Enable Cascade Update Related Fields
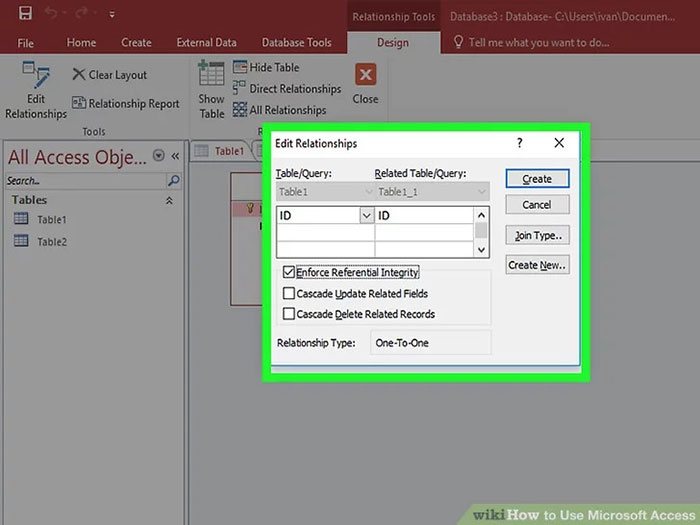Viewport: 700px width, 525px height. [x=289, y=294]
